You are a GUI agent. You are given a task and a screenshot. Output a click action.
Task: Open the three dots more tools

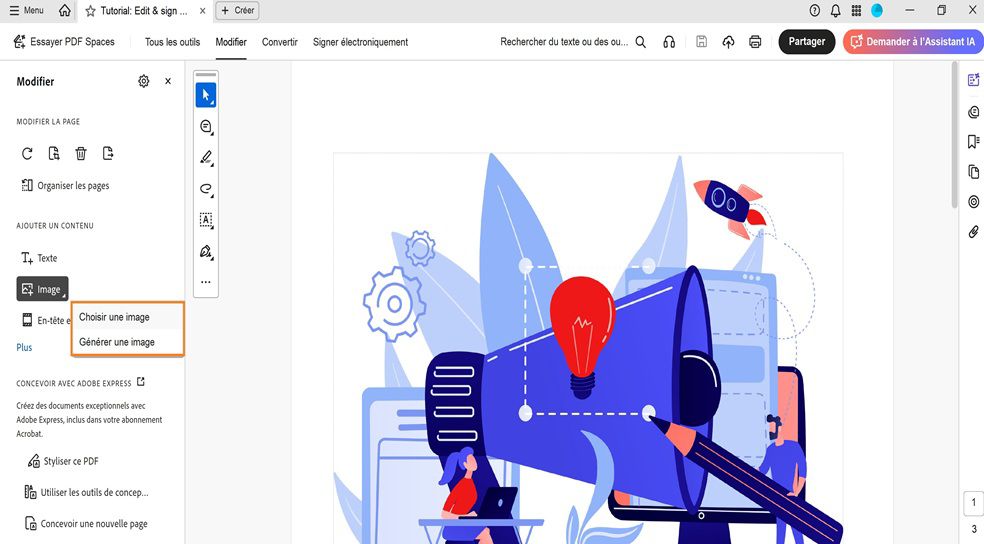(x=206, y=282)
